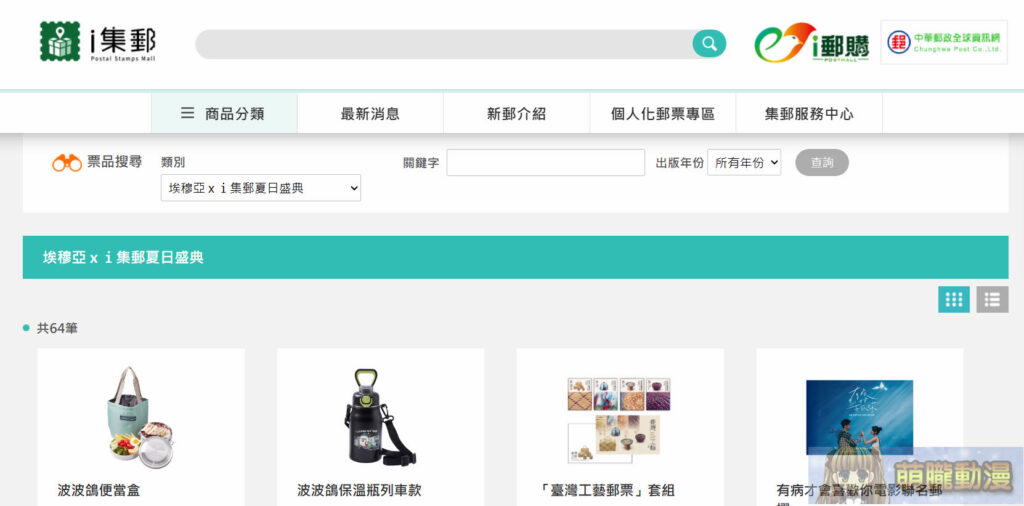1024x506 pixels.
Task: Open the 商品分類 hamburger menu
Action: 224,114
